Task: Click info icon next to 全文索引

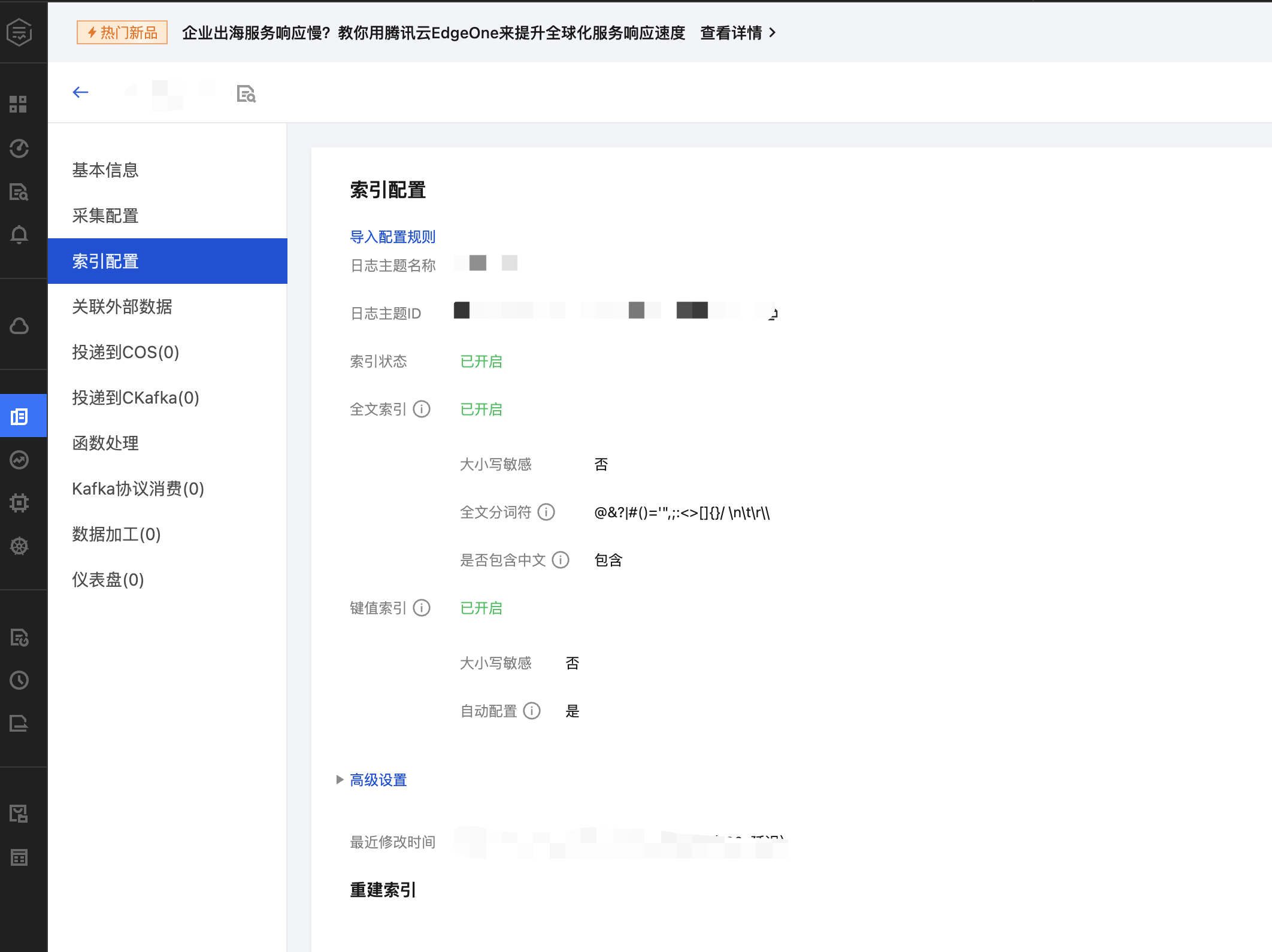Action: pos(422,409)
